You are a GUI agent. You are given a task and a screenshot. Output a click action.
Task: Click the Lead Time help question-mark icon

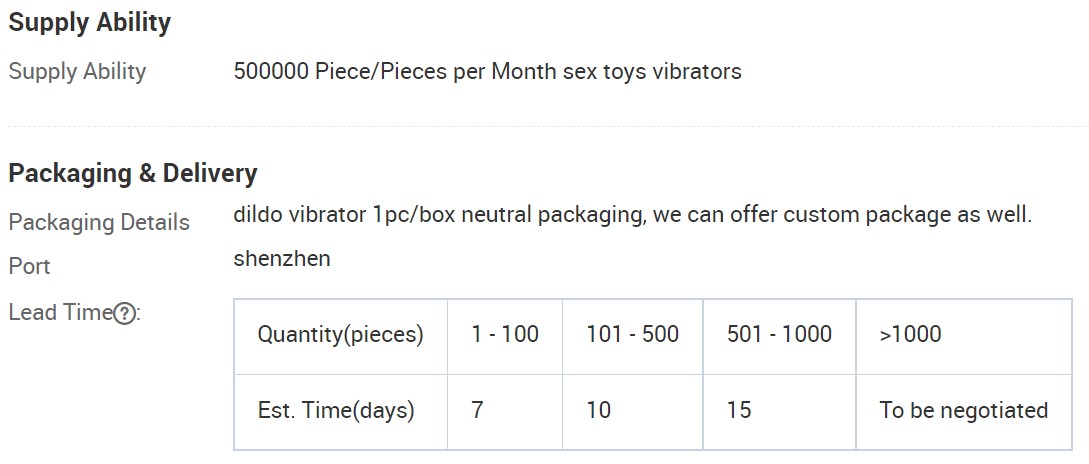pyautogui.click(x=124, y=314)
